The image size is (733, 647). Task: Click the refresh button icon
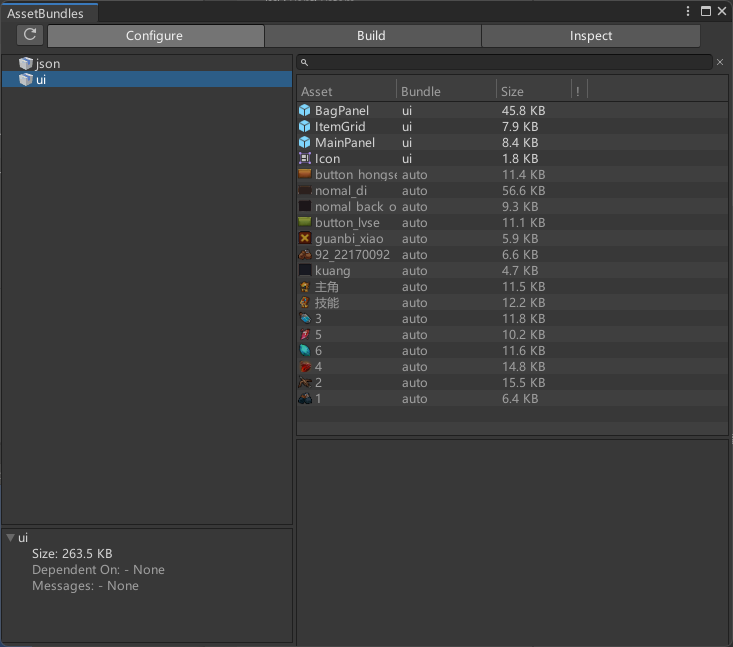click(30, 35)
